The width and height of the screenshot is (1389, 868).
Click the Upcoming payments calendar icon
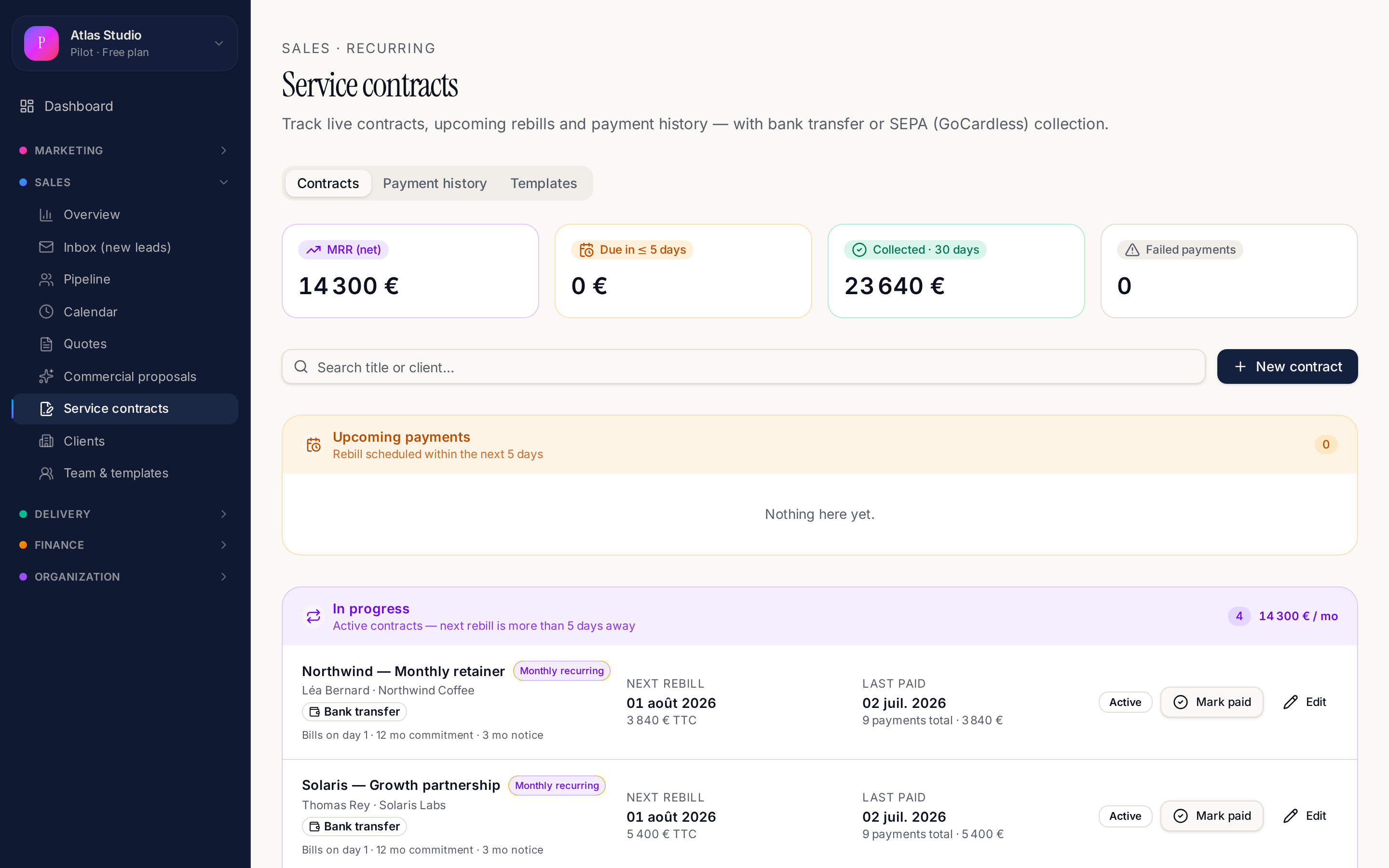pos(313,445)
